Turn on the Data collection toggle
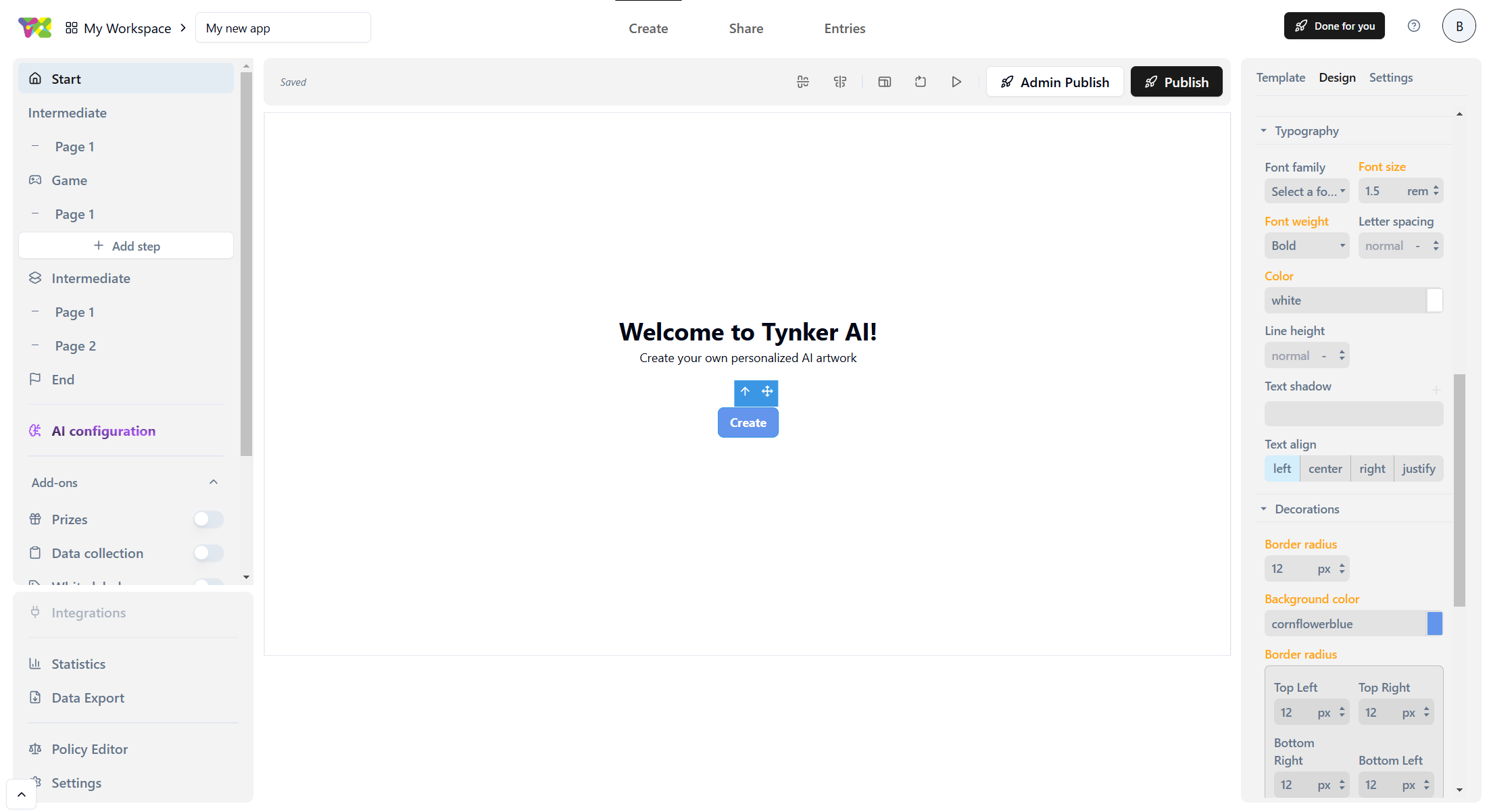 (208, 553)
